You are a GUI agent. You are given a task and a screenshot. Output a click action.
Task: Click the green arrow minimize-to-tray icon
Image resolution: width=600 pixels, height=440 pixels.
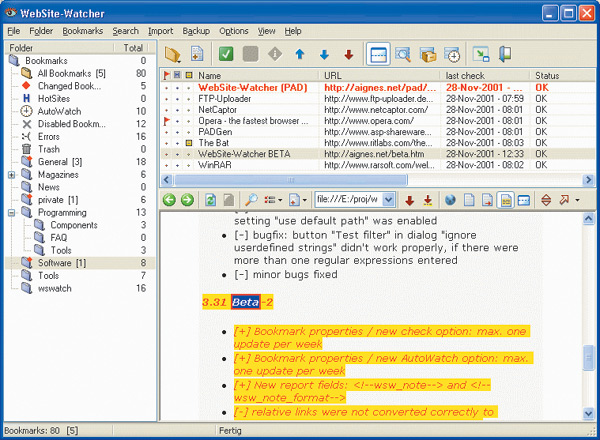481,54
